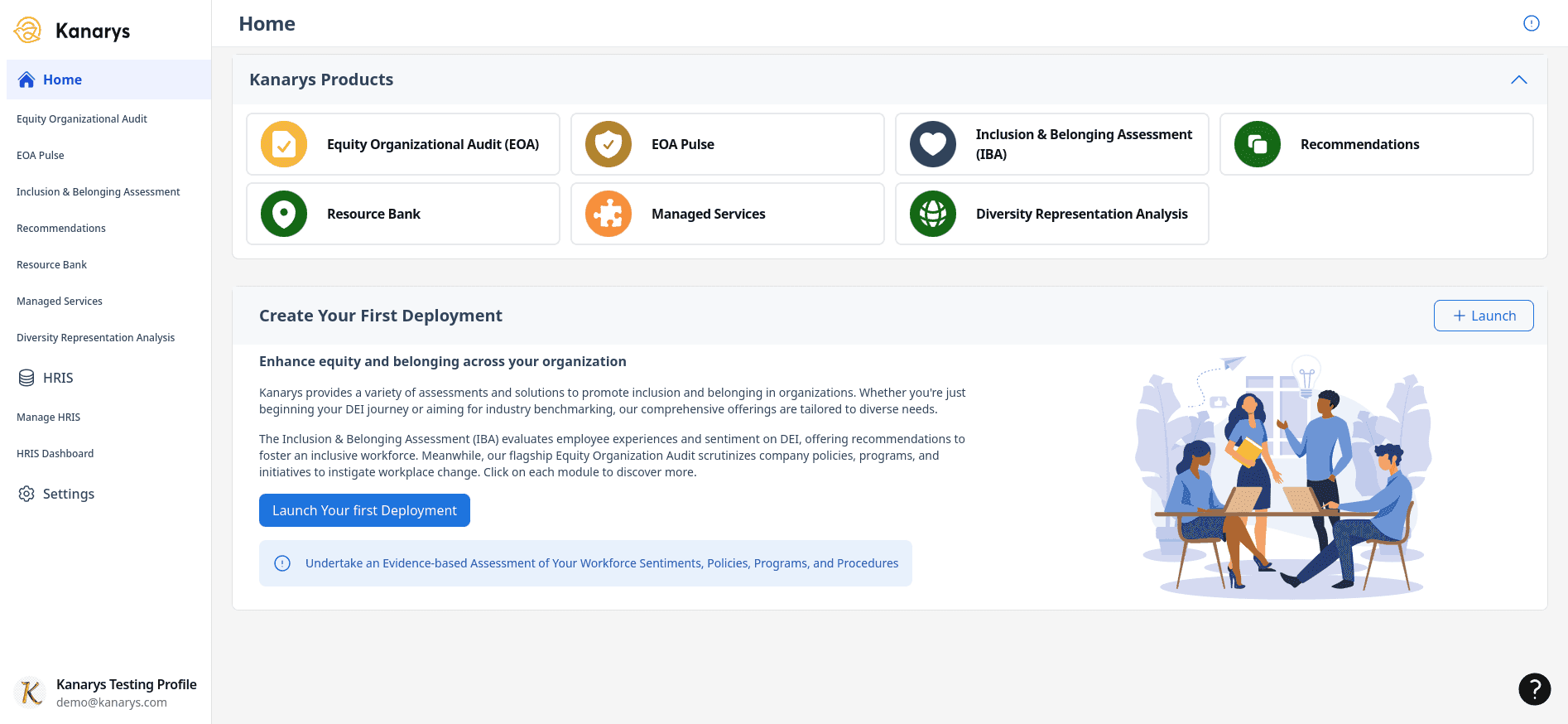Open HRIS Dashboard from sidebar
1568x724 pixels.
[55, 454]
